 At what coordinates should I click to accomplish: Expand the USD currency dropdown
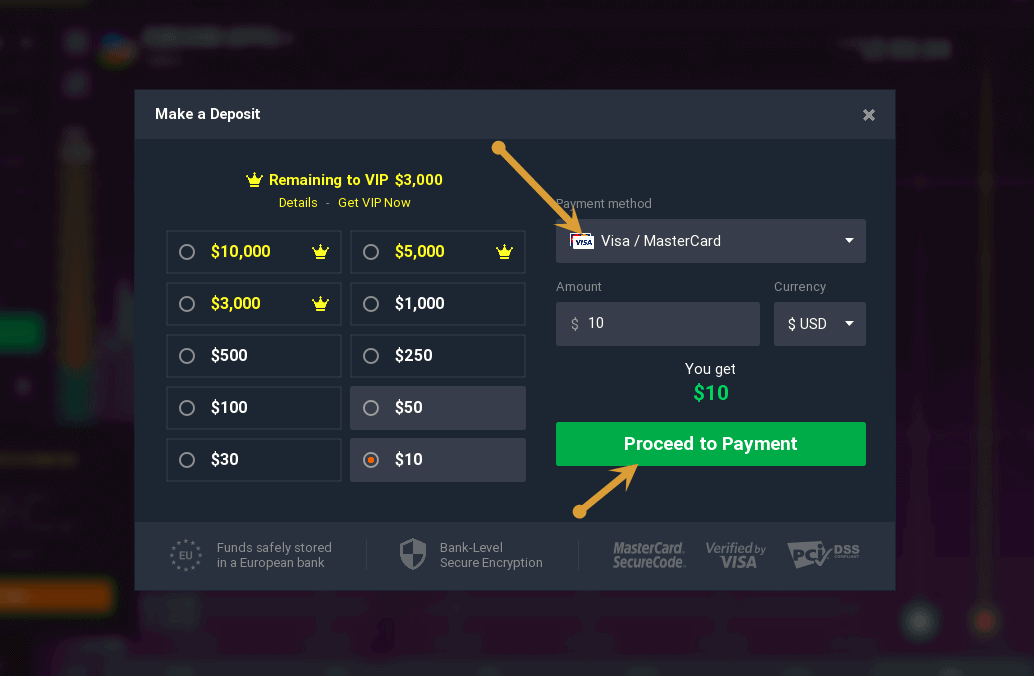pyautogui.click(x=820, y=324)
